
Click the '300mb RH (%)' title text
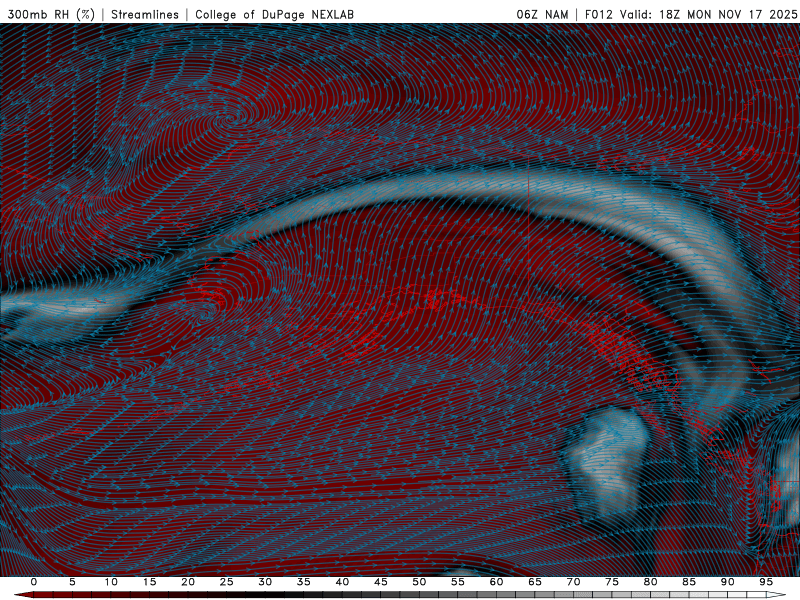(51, 15)
